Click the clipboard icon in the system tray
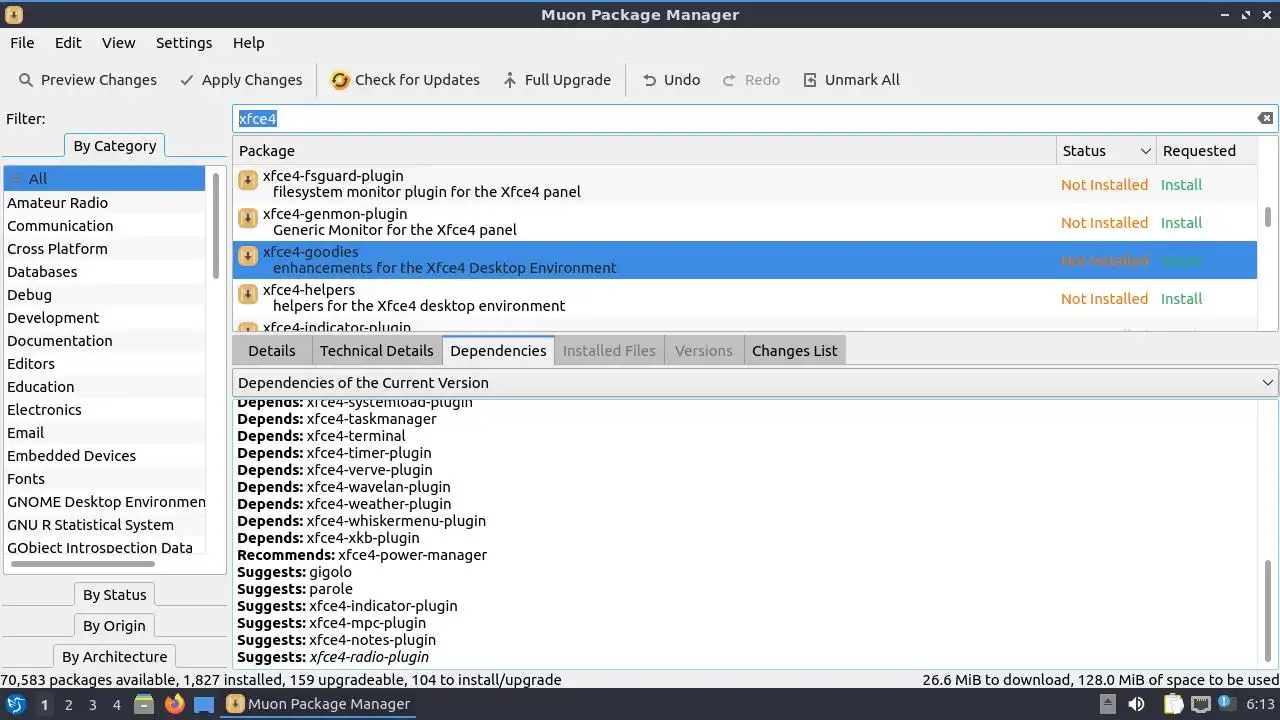Image resolution: width=1280 pixels, height=720 pixels. (1173, 704)
